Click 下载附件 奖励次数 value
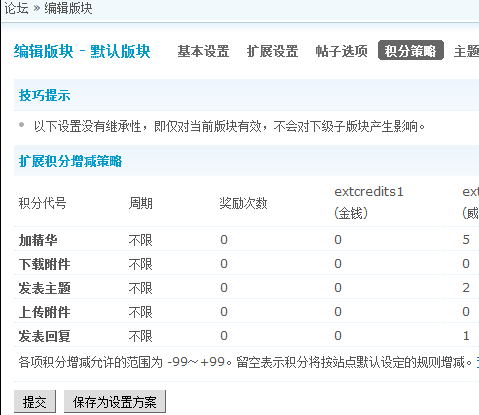Image resolution: width=479 pixels, height=415 pixels. pyautogui.click(x=224, y=264)
